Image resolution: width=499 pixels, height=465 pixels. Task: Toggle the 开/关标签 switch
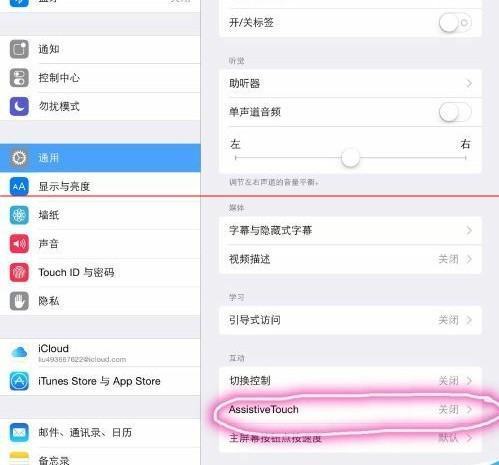[455, 23]
